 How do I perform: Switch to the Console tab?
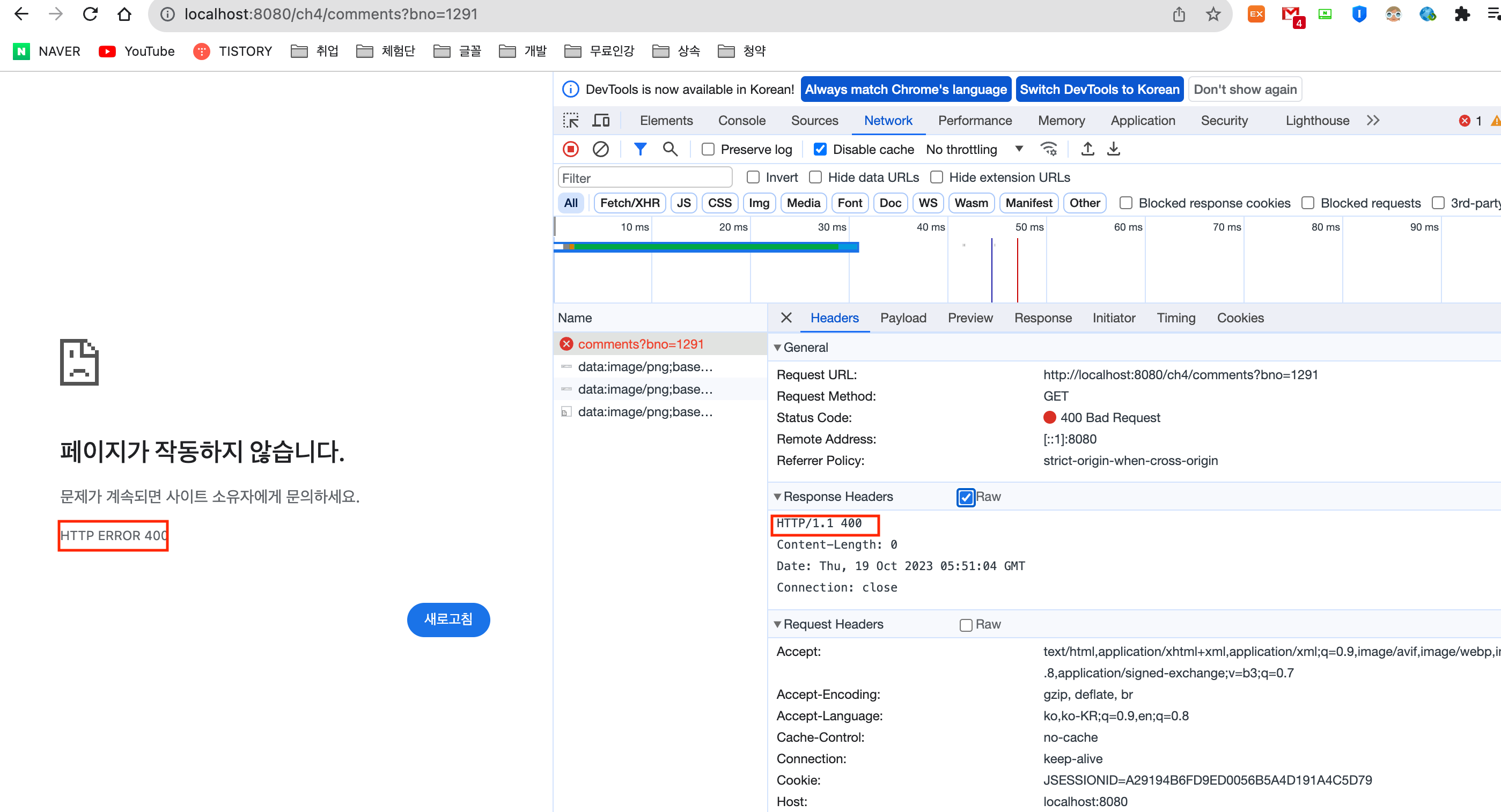pyautogui.click(x=741, y=121)
